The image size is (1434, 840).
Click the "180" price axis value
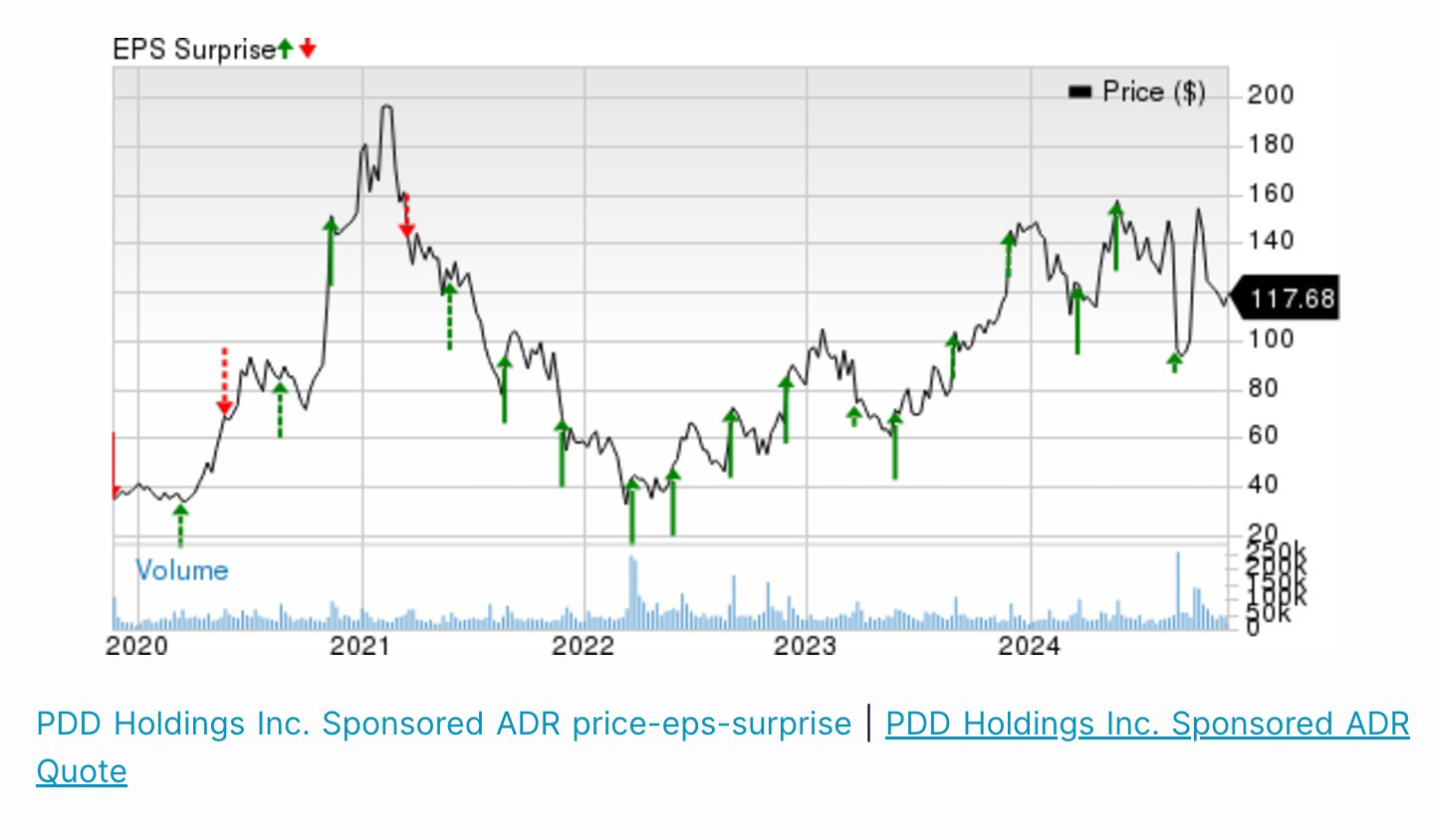coord(1271,145)
